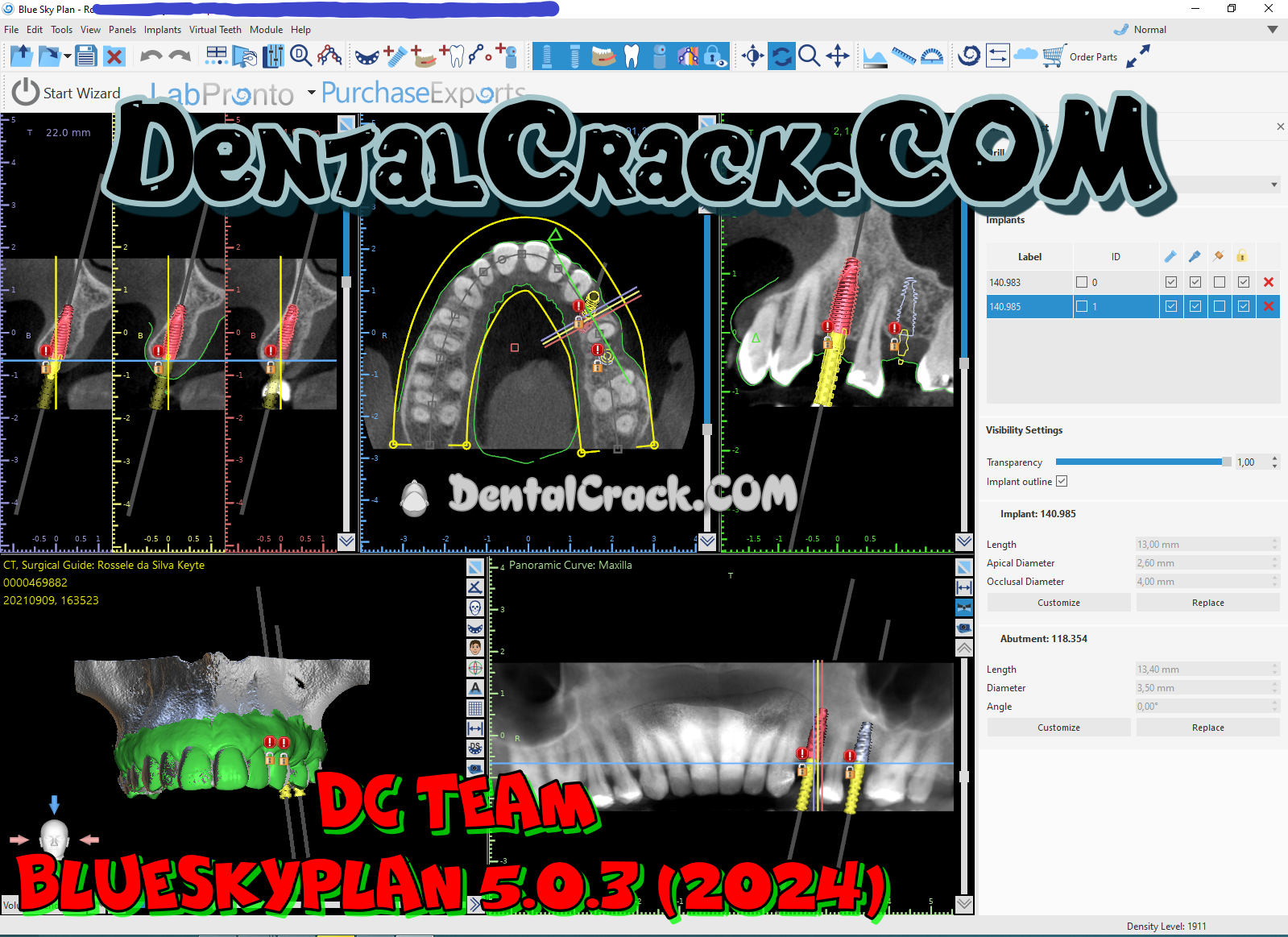This screenshot has width=1288, height=937.
Task: Select the active rotate view tool
Action: pos(781,56)
